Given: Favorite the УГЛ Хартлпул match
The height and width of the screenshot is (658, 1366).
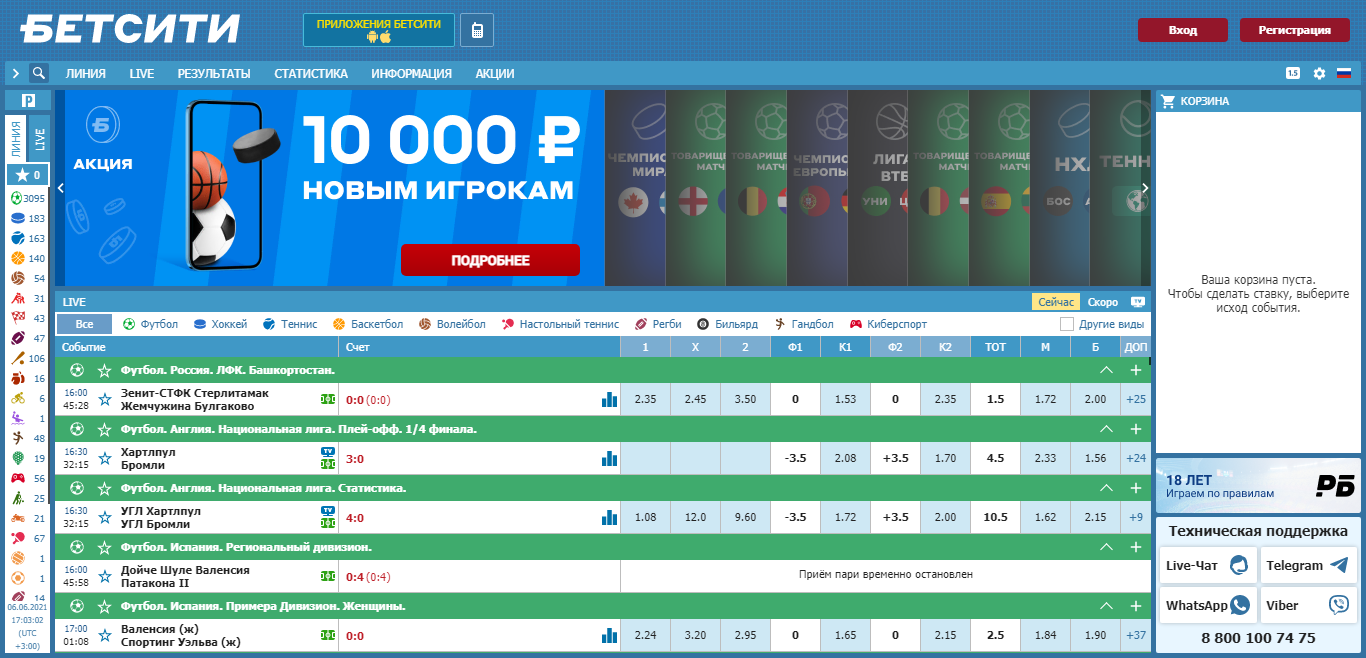Looking at the screenshot, I should [x=104, y=517].
